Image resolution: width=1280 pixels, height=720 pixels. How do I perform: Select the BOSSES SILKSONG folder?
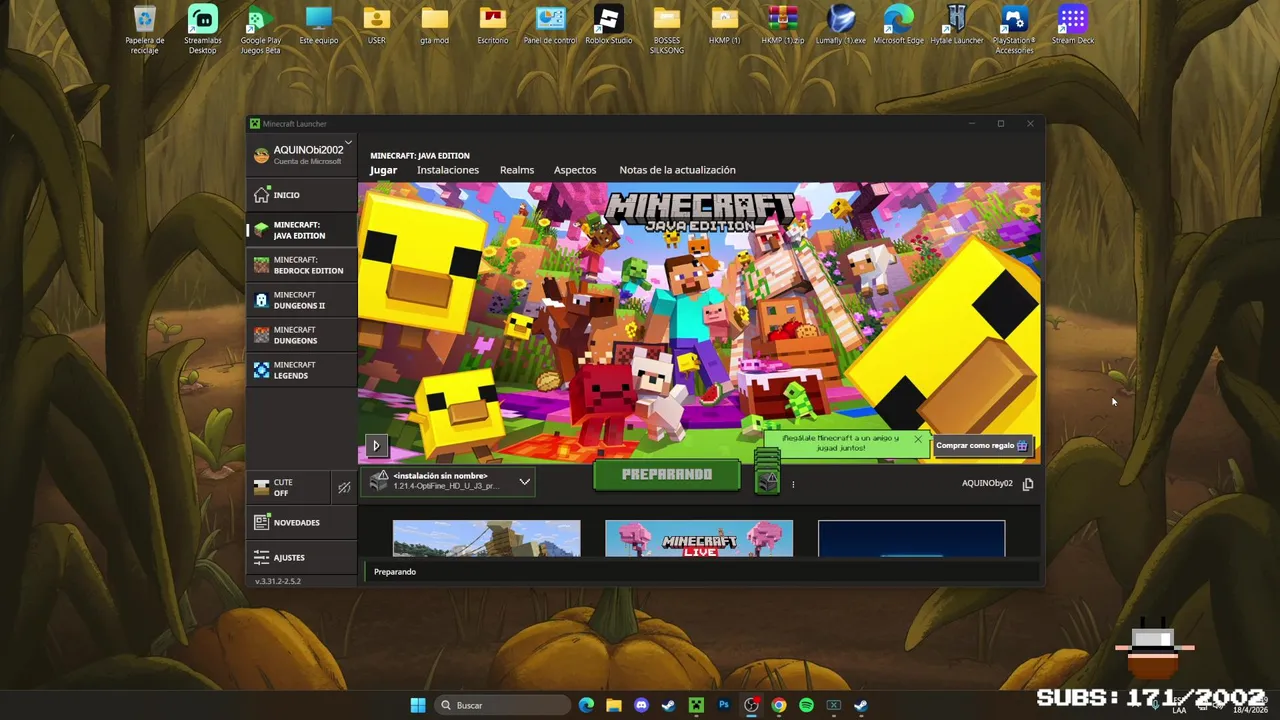[667, 30]
